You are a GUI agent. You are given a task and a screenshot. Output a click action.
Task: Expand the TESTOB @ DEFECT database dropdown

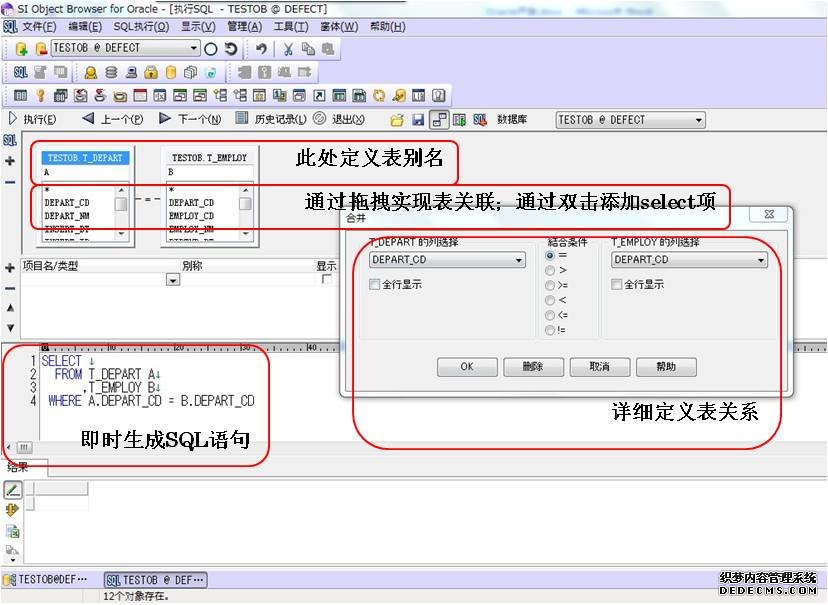point(697,120)
